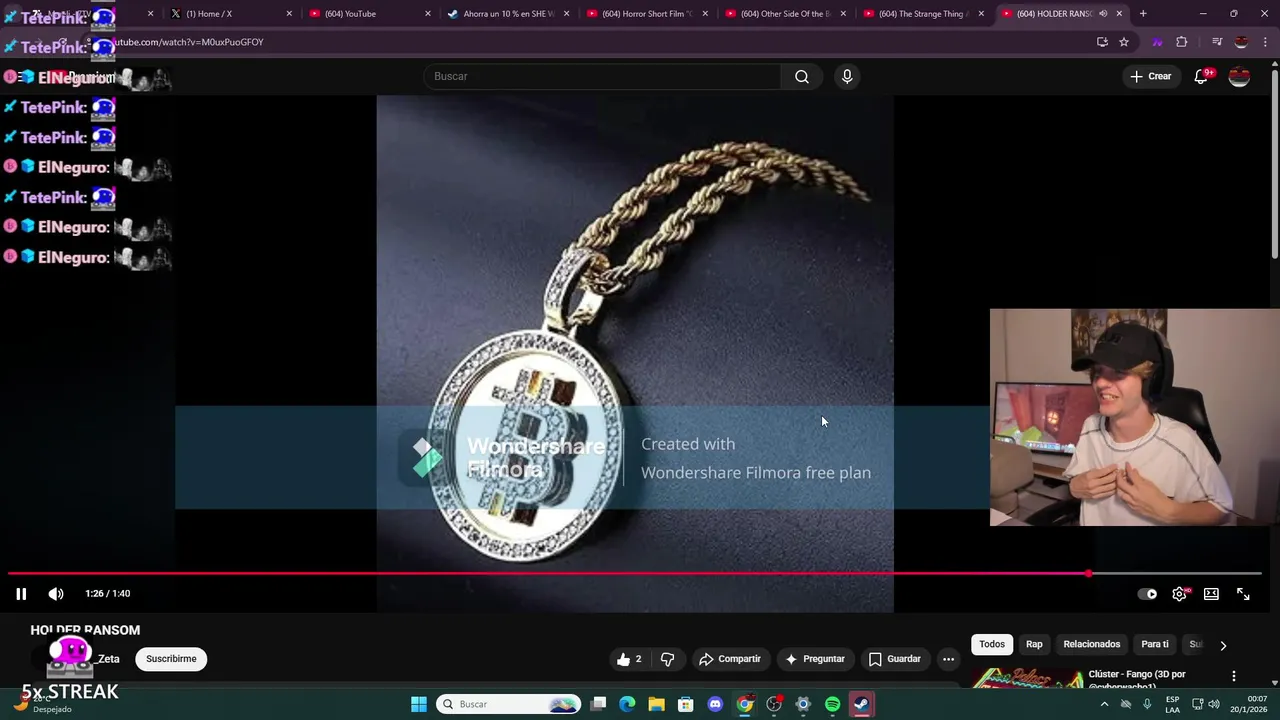
Task: Seek using the red video progress bar
Action: tap(636, 574)
